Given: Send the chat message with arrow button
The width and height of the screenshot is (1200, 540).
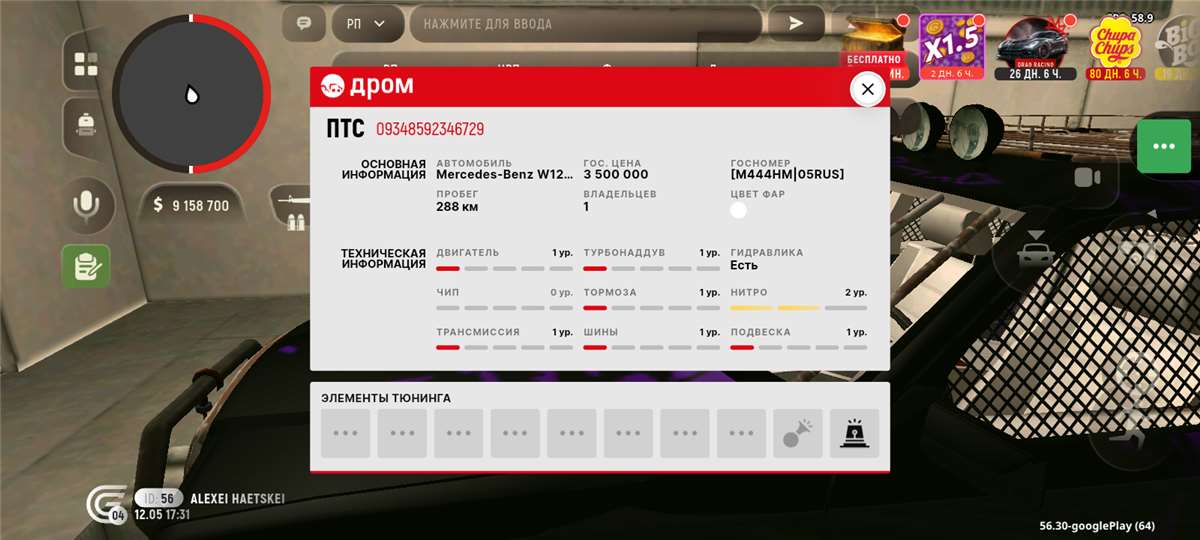Looking at the screenshot, I should click(796, 23).
